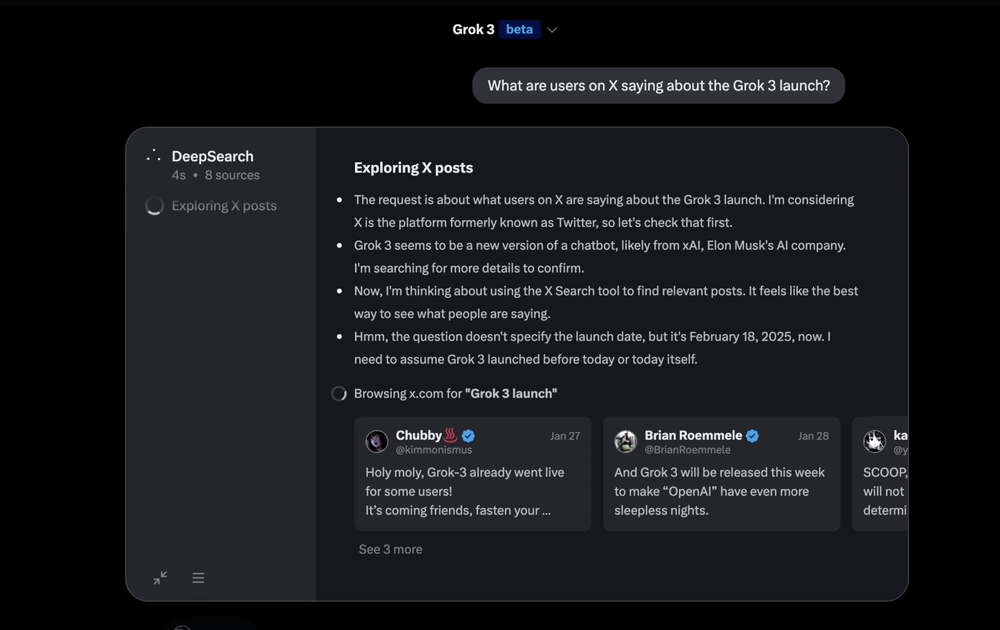The image size is (1000, 630).
Task: Select the user message about Grok 3 launch
Action: [x=658, y=85]
